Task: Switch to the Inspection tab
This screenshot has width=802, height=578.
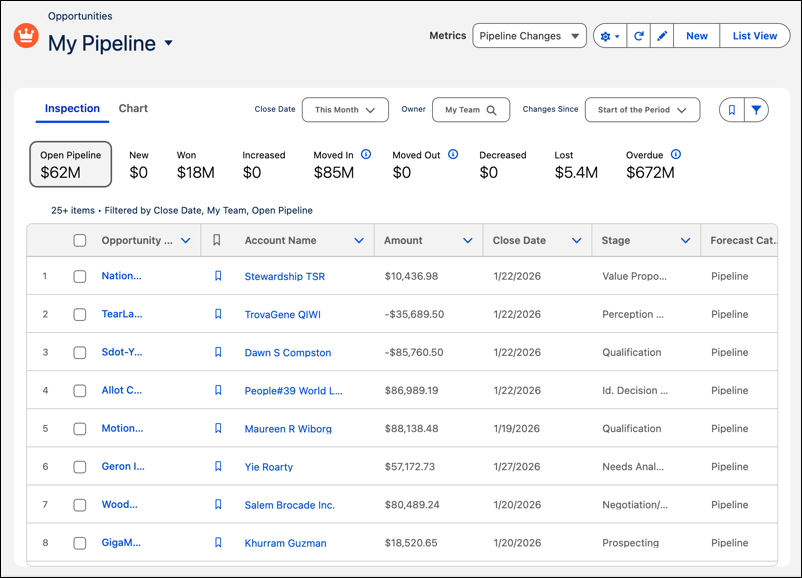Action: [72, 108]
